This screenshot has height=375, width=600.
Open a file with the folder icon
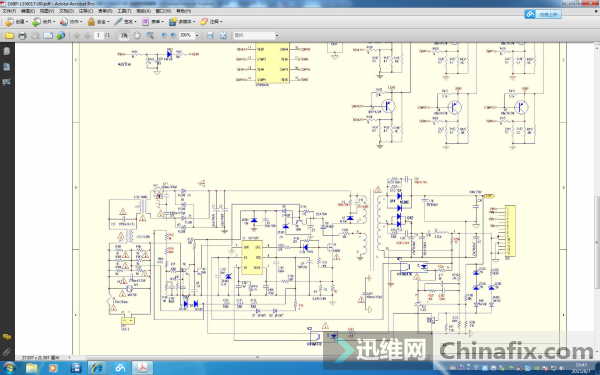(x=9, y=36)
